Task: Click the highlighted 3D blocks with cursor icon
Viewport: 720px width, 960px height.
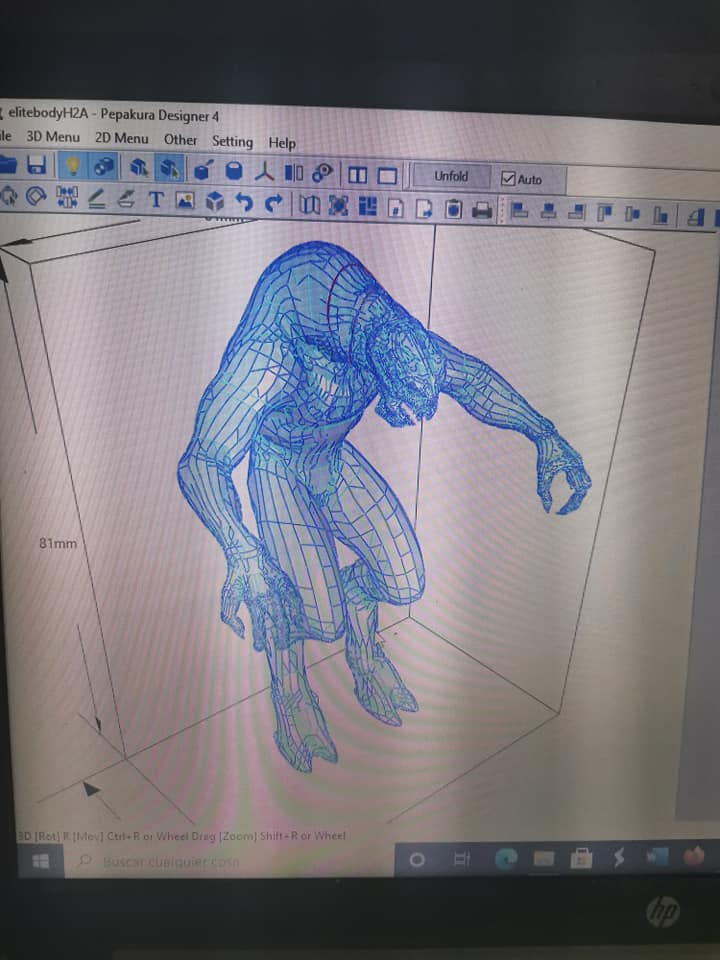Action: pyautogui.click(x=170, y=168)
